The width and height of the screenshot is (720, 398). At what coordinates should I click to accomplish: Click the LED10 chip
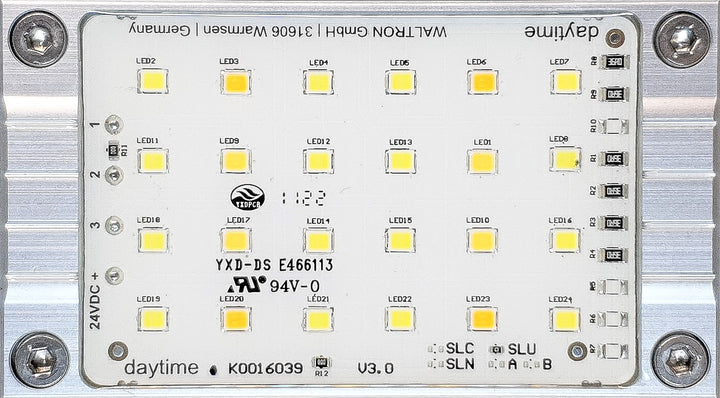pos(482,240)
